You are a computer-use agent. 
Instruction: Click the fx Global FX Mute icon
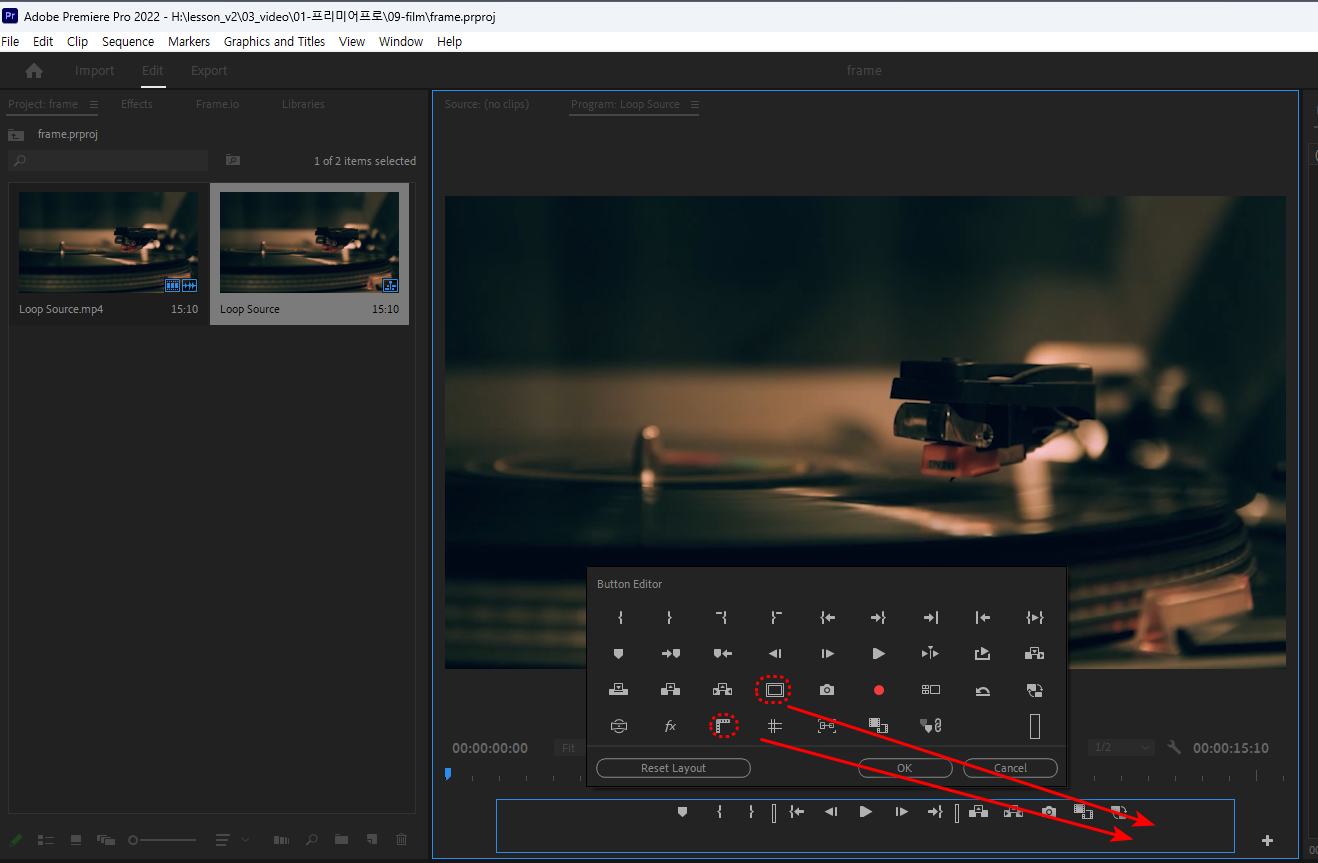coord(671,727)
